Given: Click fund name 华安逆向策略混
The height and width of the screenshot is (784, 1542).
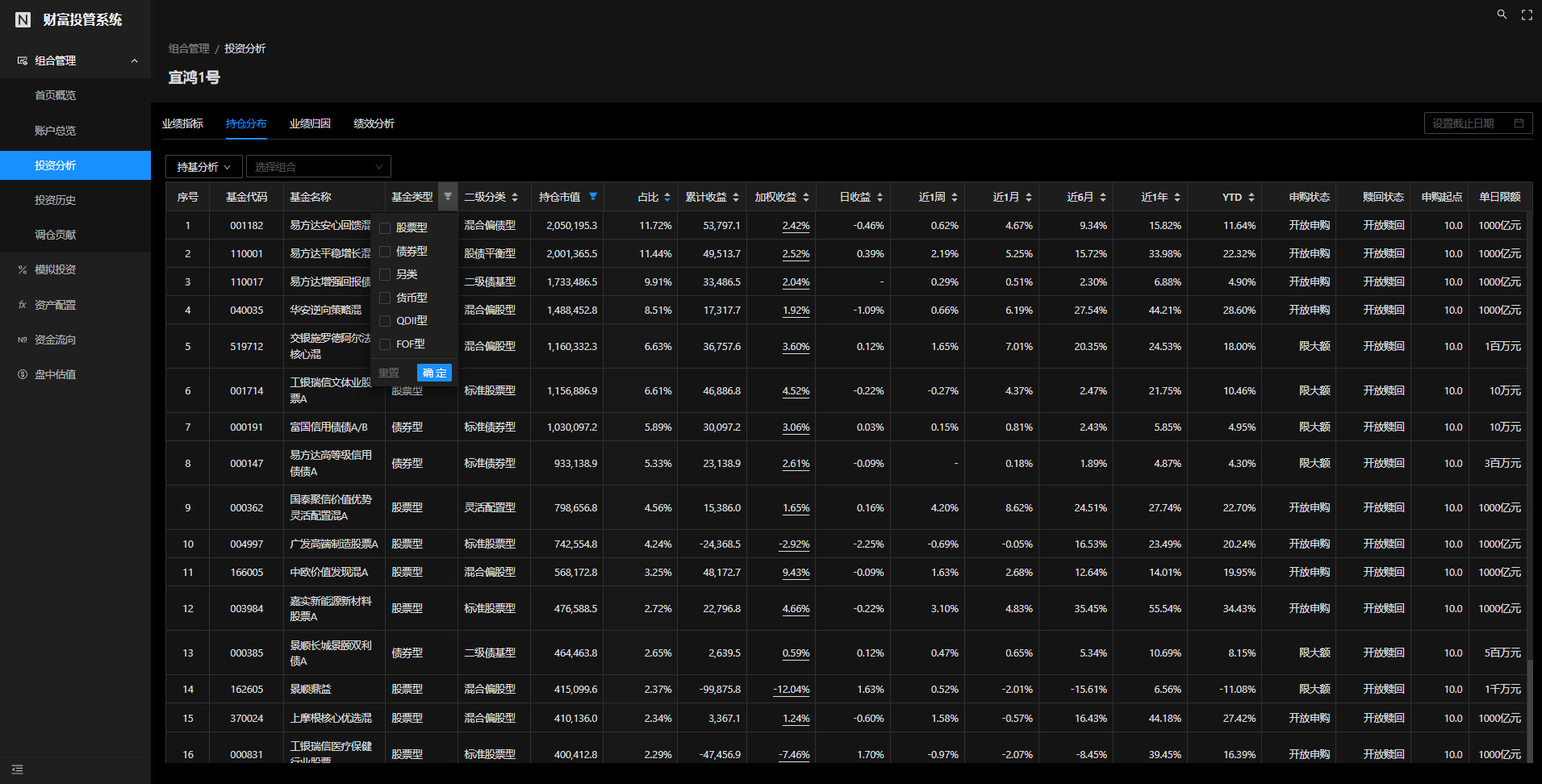Looking at the screenshot, I should pyautogui.click(x=326, y=310).
